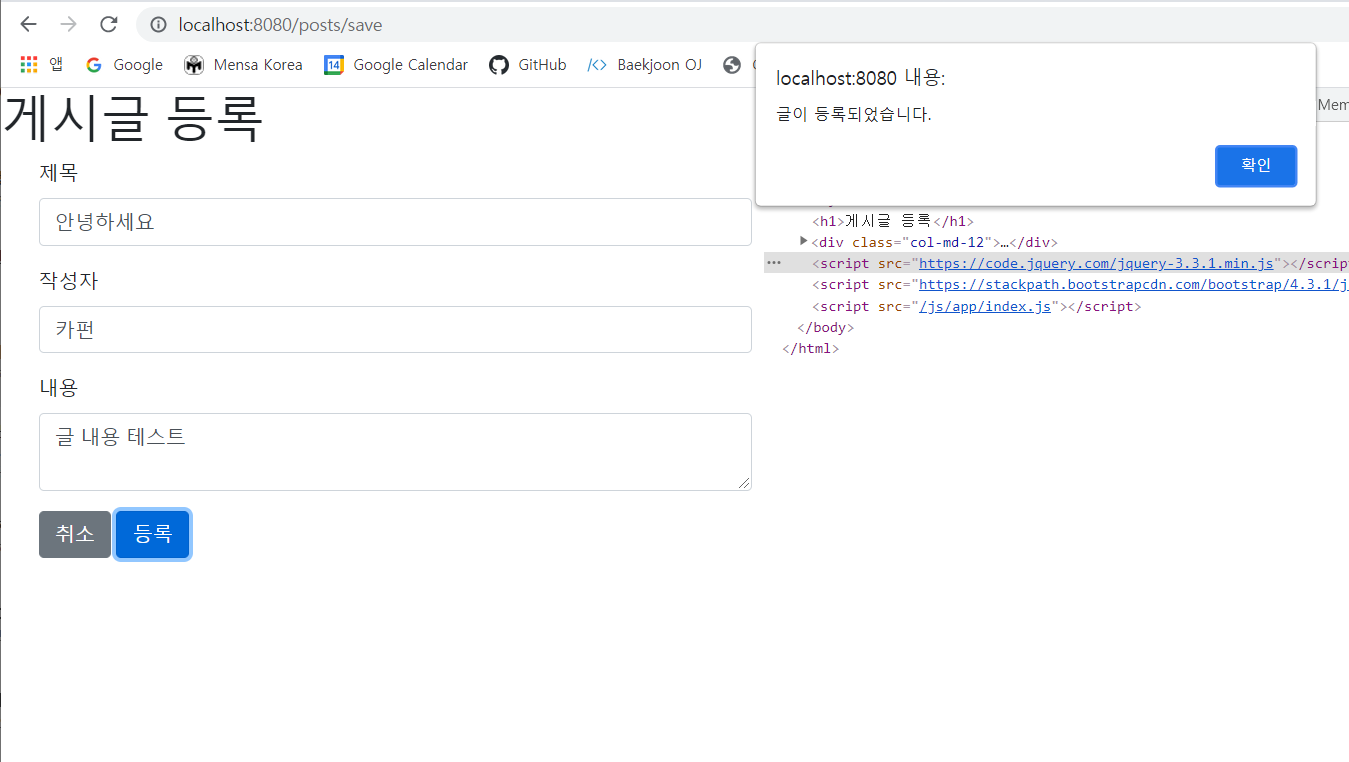Open the stackpath bootstrapcdn script link
Image resolution: width=1349 pixels, height=762 pixels.
pos(1134,285)
